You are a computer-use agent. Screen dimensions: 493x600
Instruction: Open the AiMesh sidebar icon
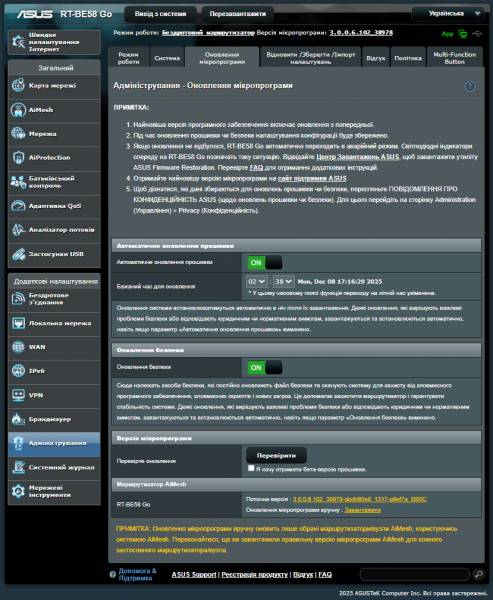tap(18, 110)
